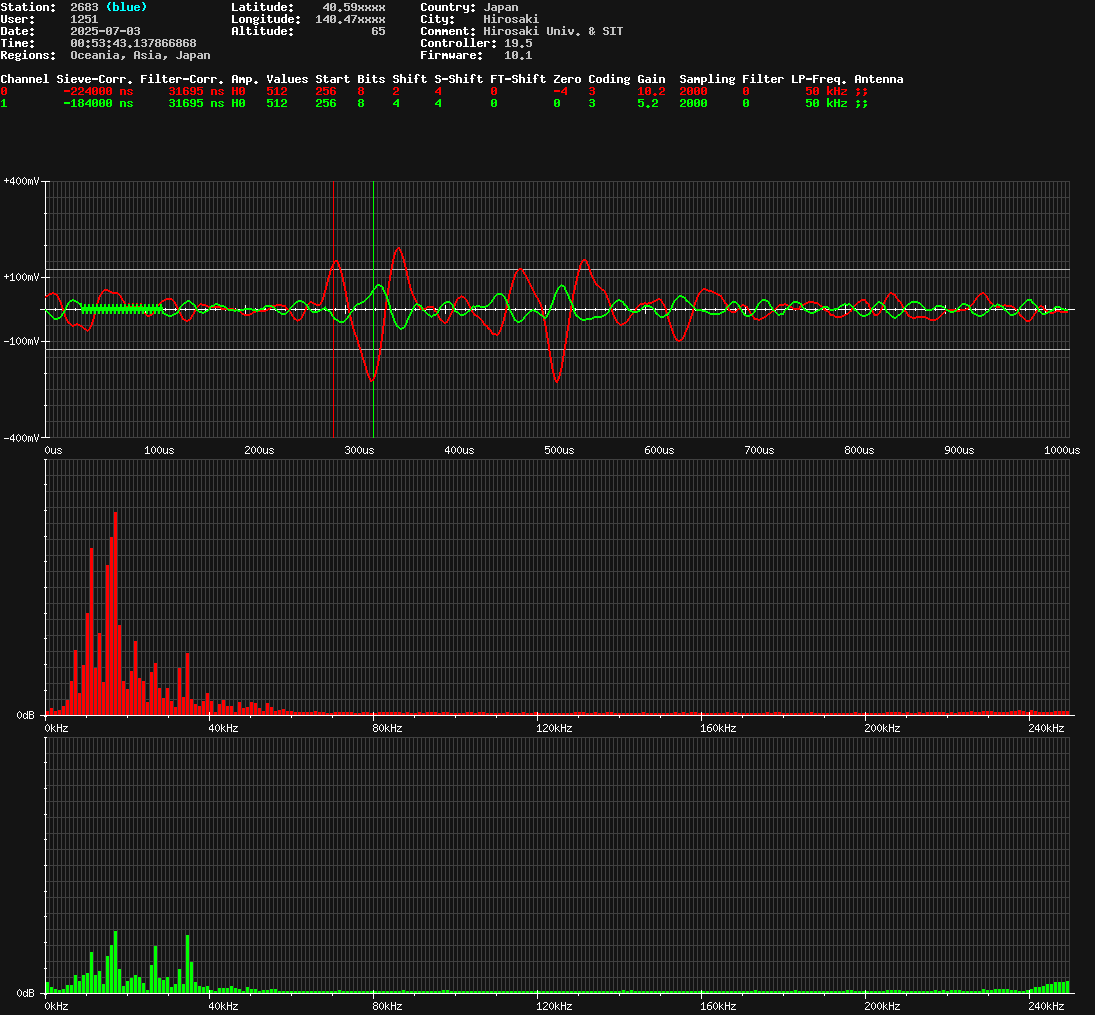This screenshot has width=1095, height=1015.
Task: Click the "Start" column header
Action: pyautogui.click(x=332, y=79)
